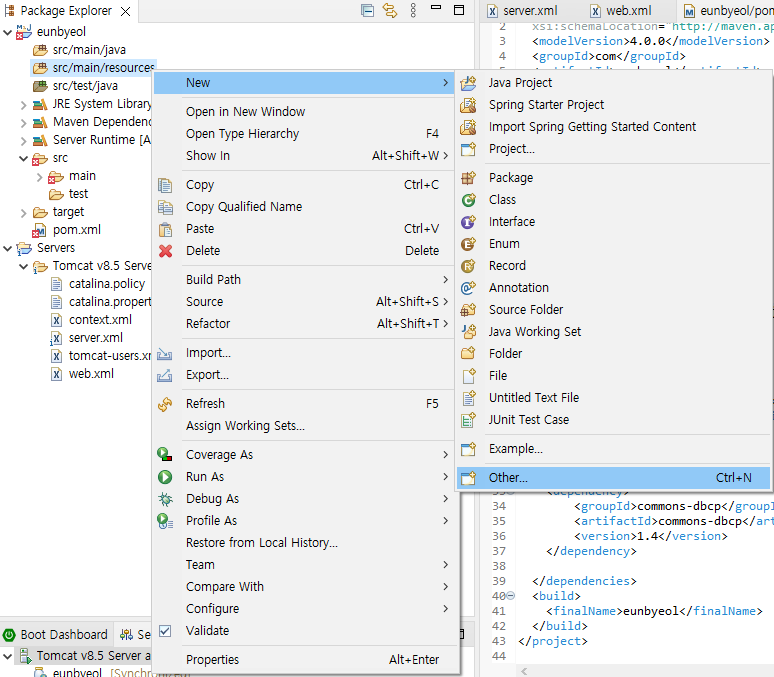The height and width of the screenshot is (677, 774).
Task: Select Assign Working Sets...
Action: click(304, 426)
